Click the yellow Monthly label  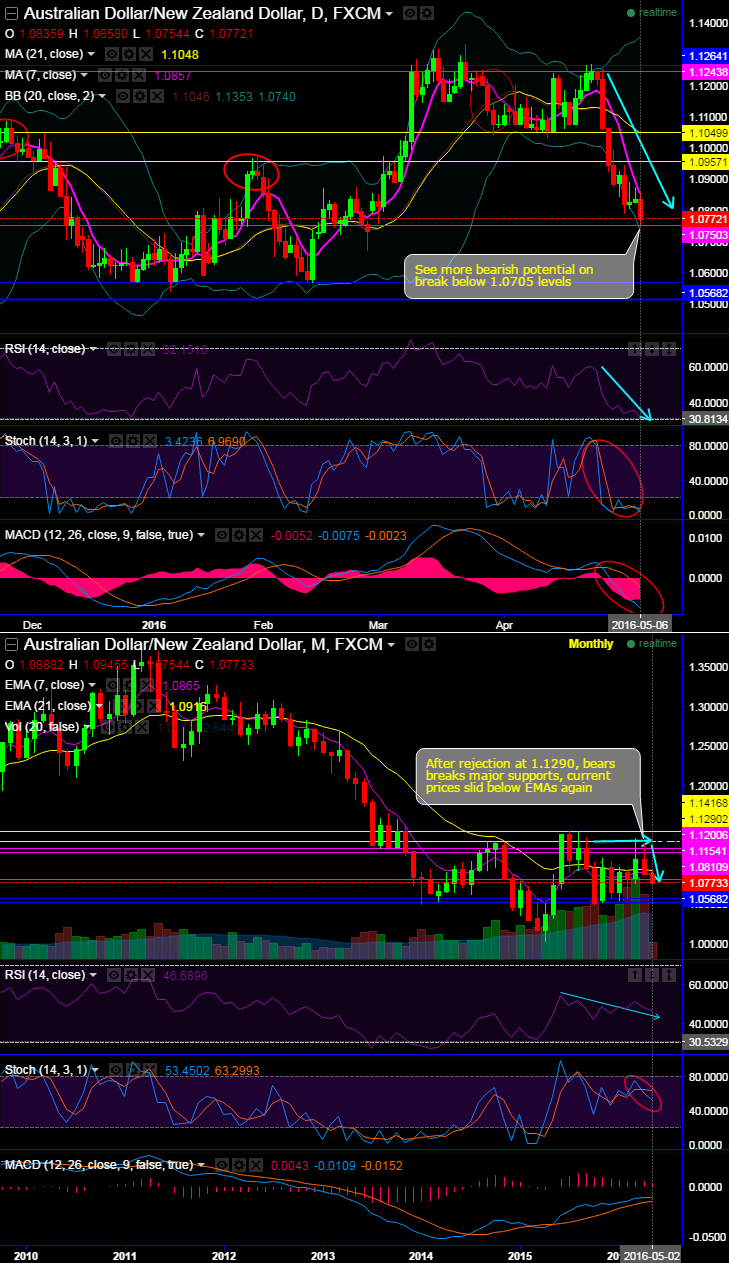[591, 644]
